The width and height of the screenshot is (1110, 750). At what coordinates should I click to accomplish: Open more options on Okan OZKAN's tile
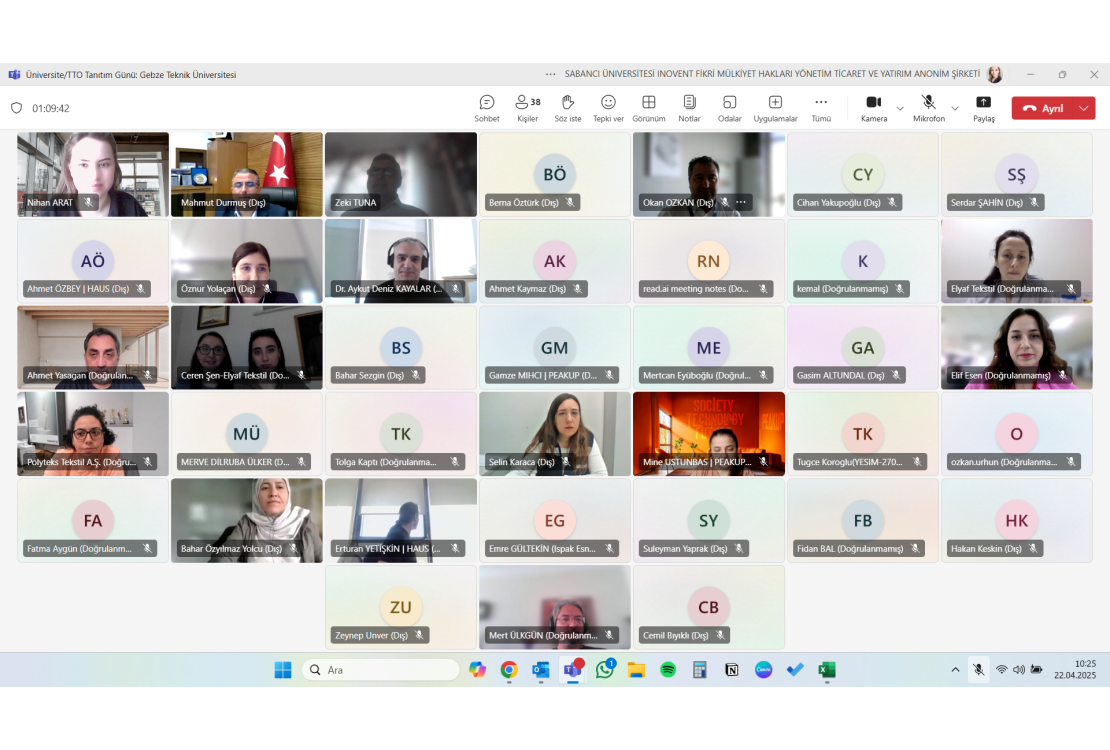[x=741, y=202]
